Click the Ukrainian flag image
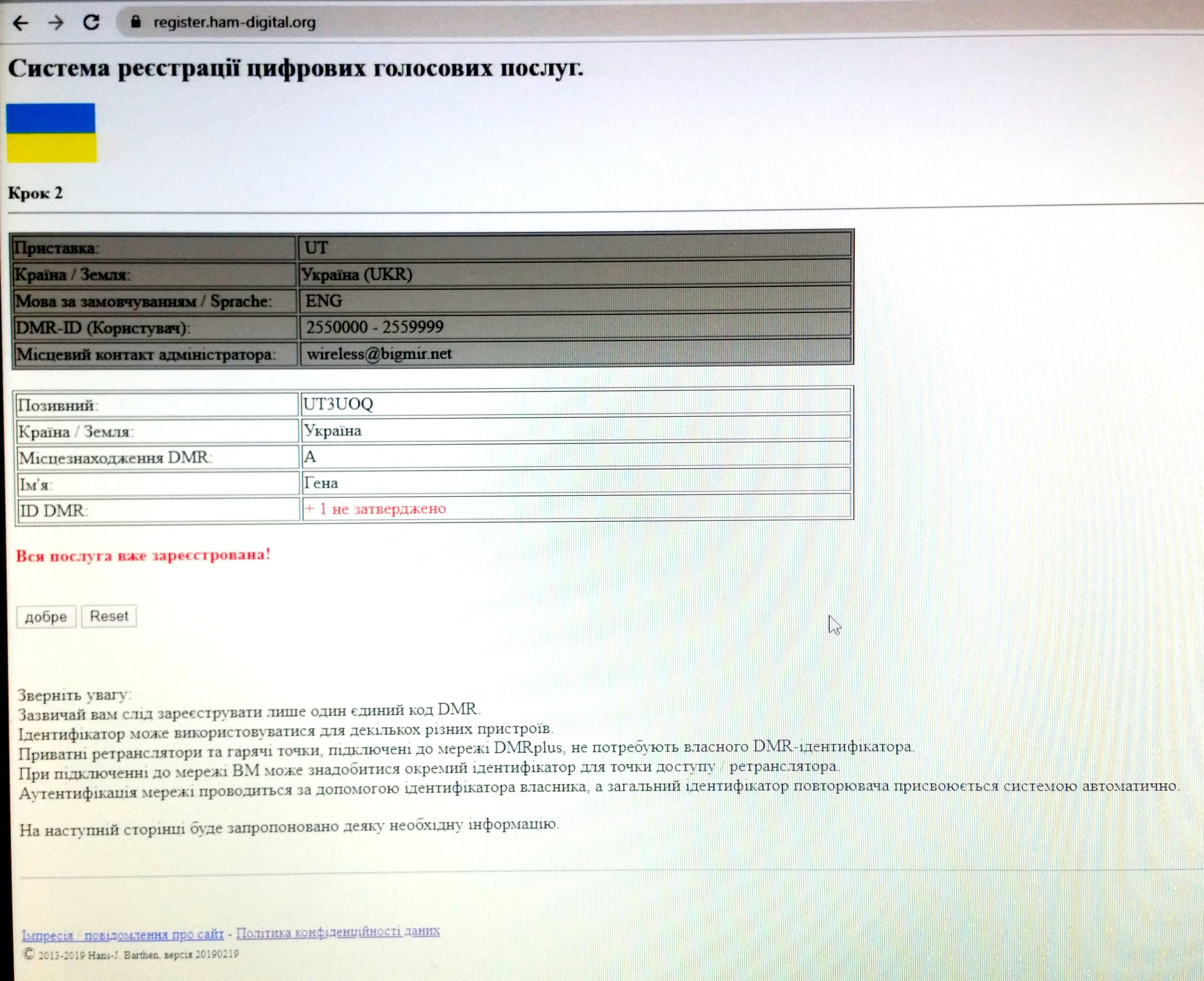 (52, 133)
